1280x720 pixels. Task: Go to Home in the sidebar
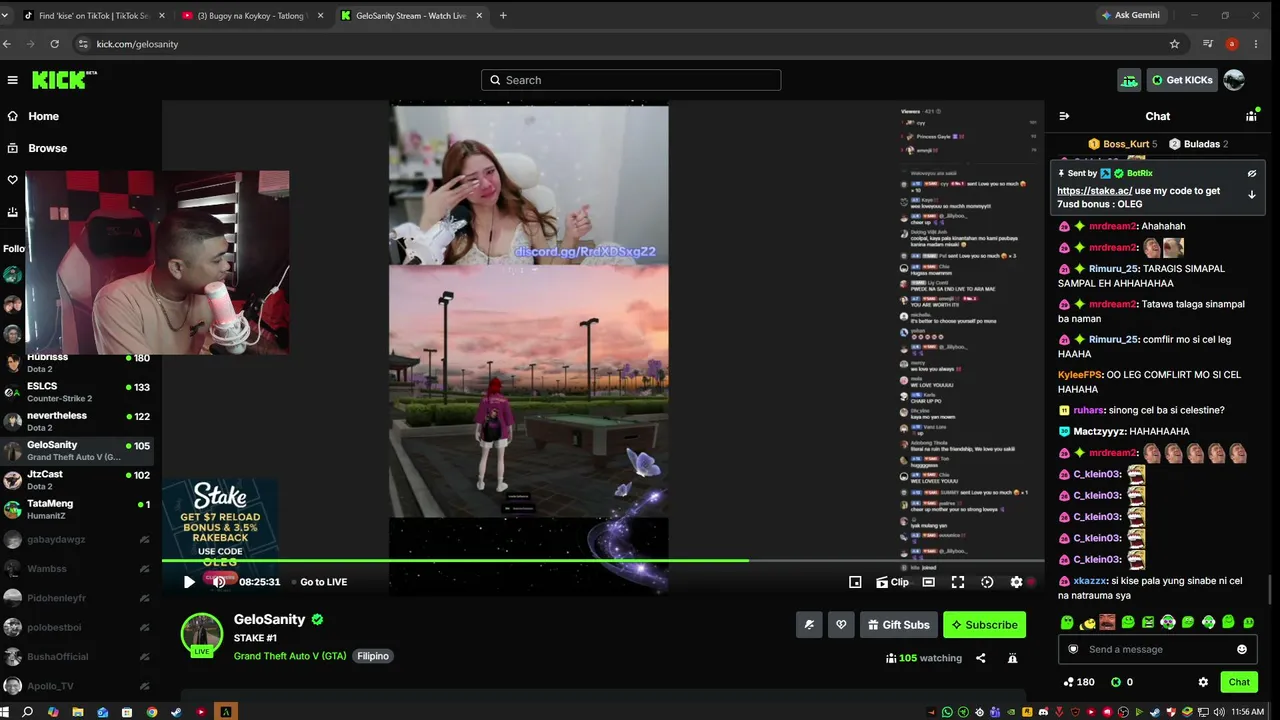click(43, 116)
